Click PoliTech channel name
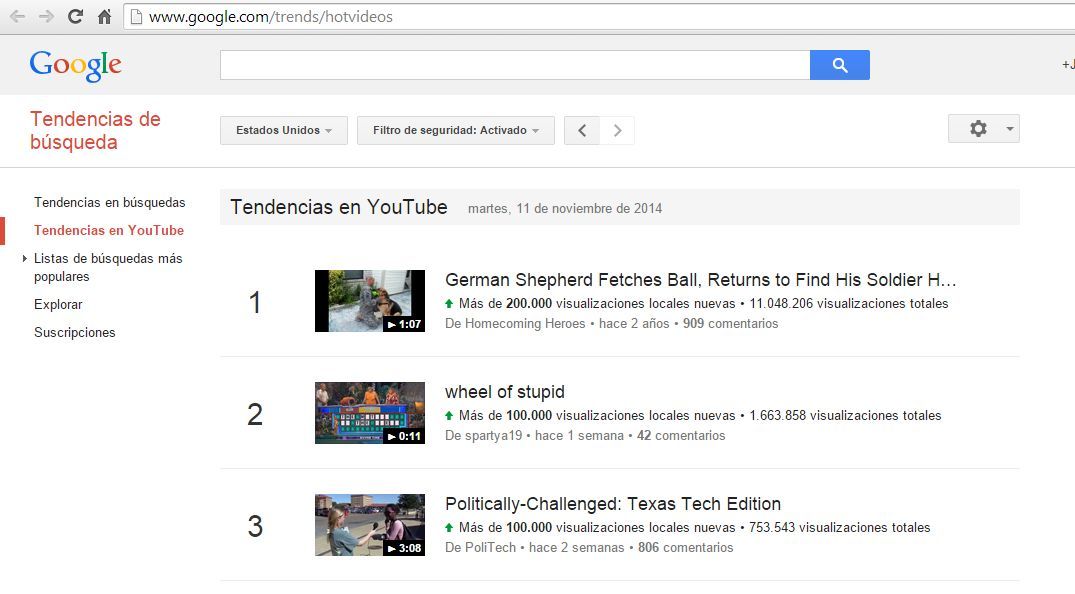Image resolution: width=1075 pixels, height=594 pixels. click(x=490, y=547)
